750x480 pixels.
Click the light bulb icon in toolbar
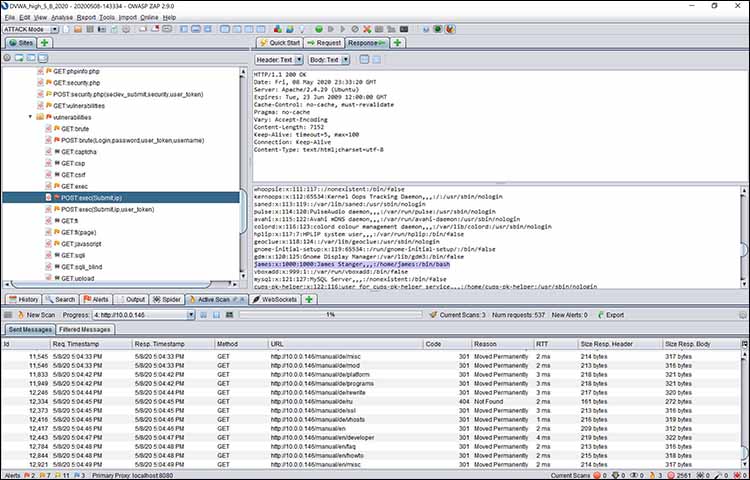tap(302, 29)
